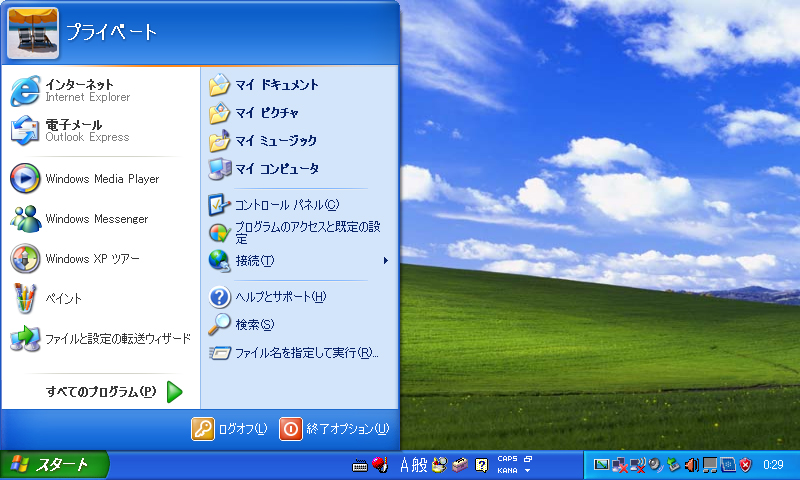Open the IME Pad icon
Image resolution: width=800 pixels, height=480 pixels.
(439, 465)
